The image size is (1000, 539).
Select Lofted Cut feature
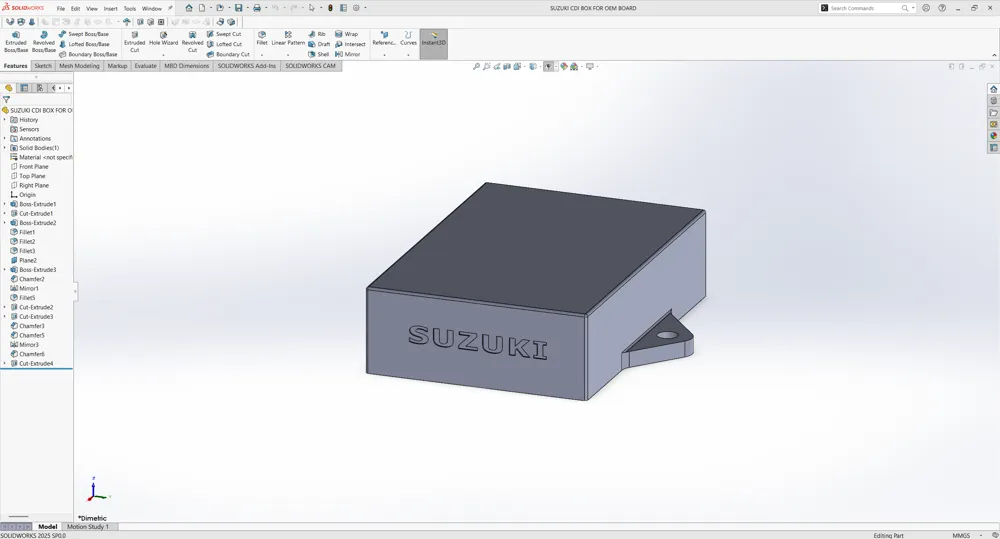pyautogui.click(x=224, y=44)
